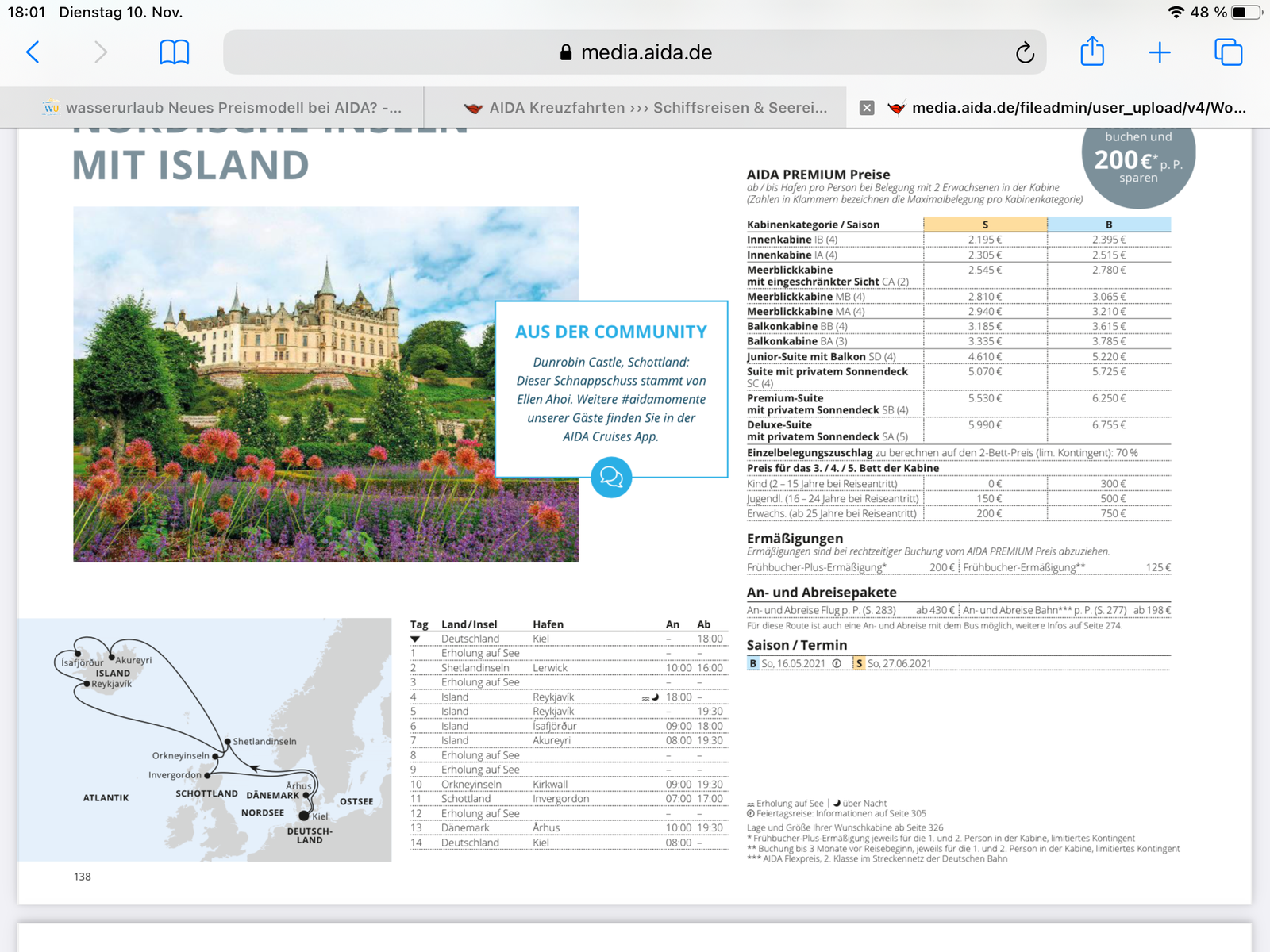Switch to the wasserurlaub Neues Preismodell tab

pos(222,108)
